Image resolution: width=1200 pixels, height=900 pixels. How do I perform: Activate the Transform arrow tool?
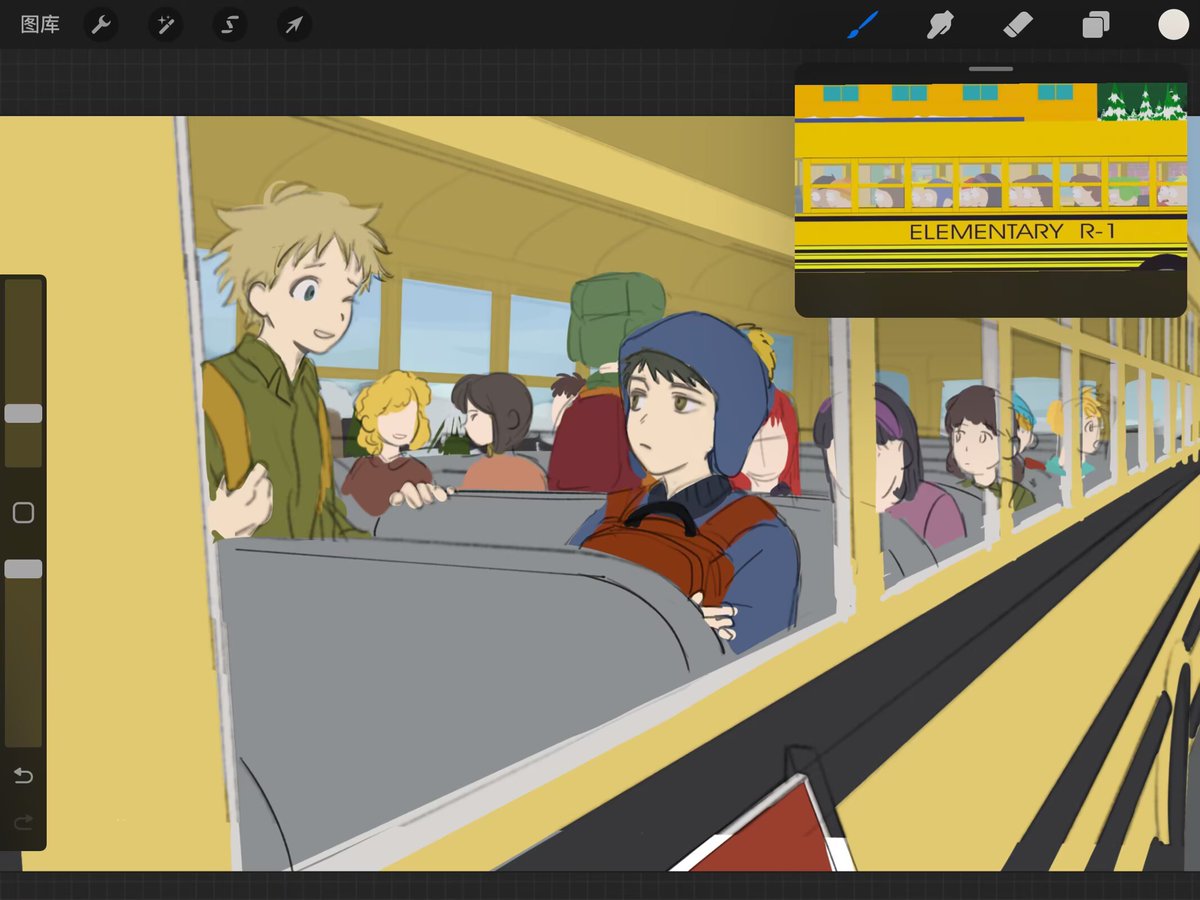point(294,25)
